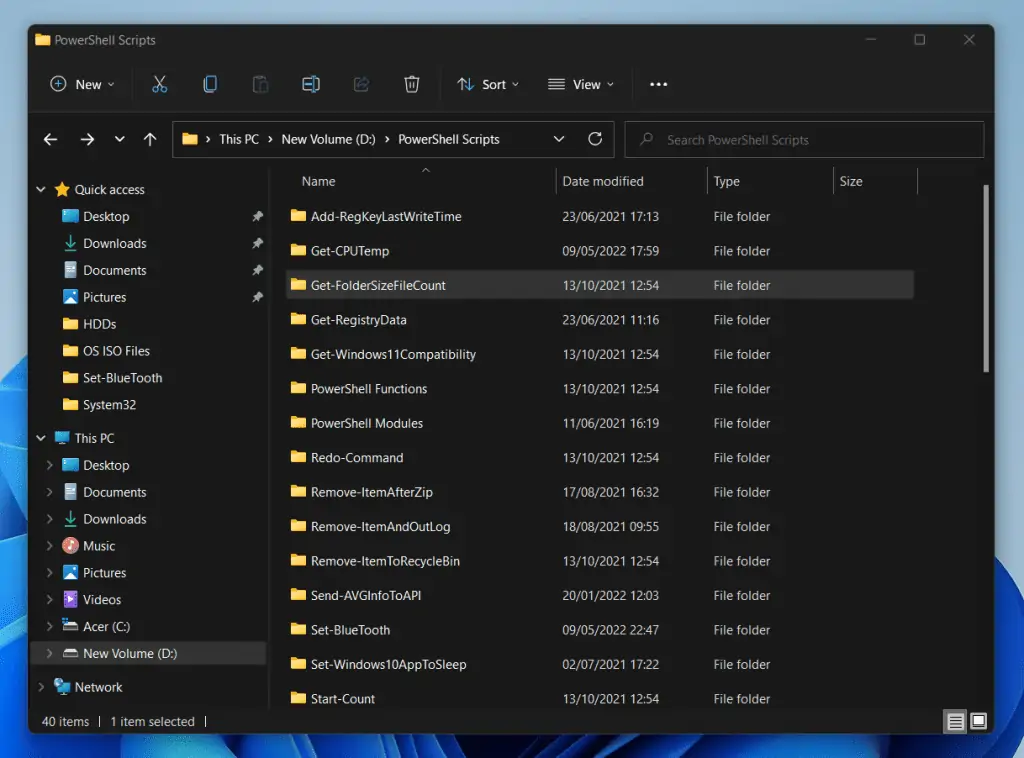Expand Desktop under This PC
Screen dimensions: 1024x758
click(x=49, y=465)
